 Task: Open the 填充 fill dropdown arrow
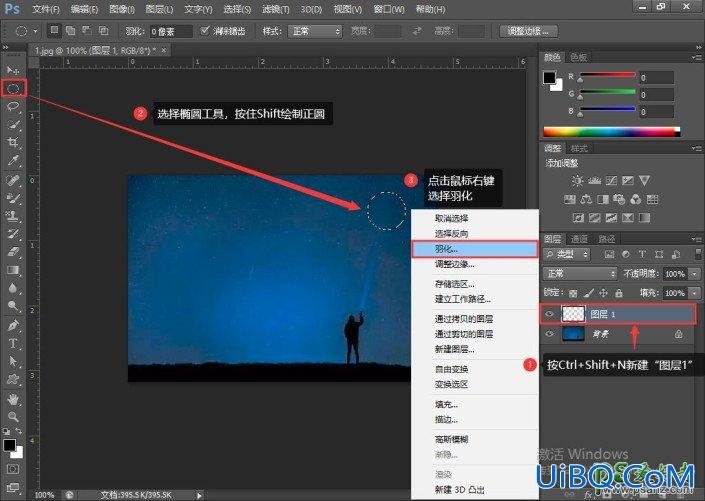tap(696, 293)
